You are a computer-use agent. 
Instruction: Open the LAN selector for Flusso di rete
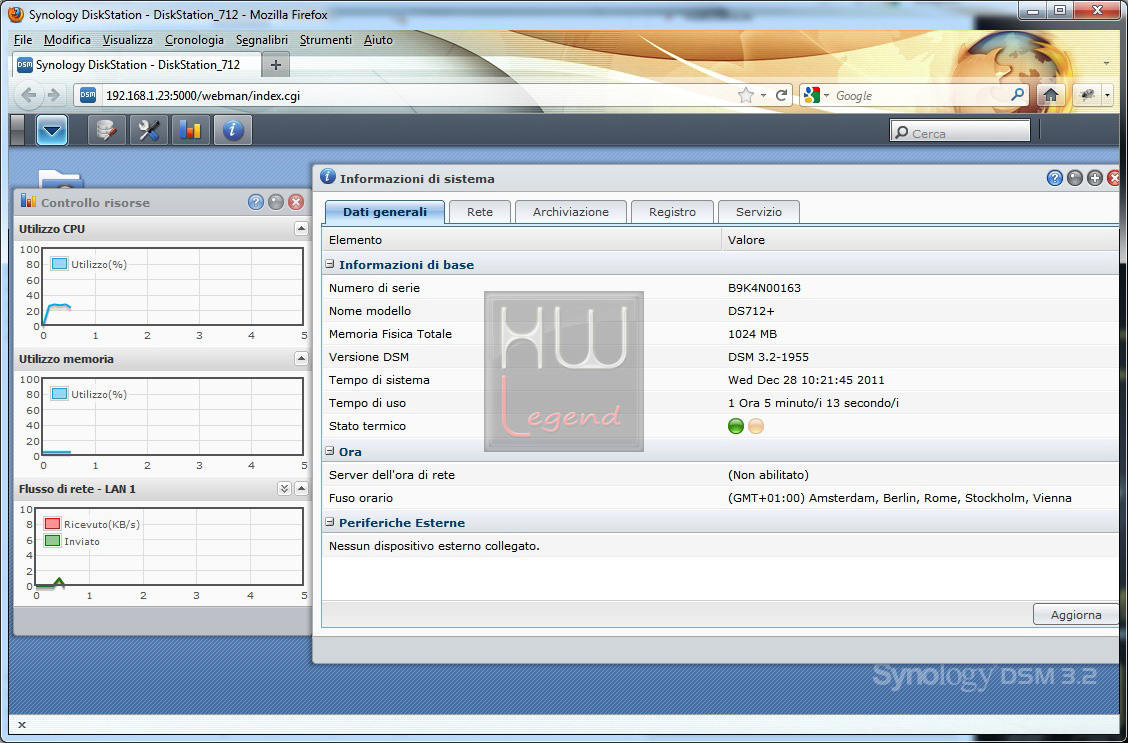284,488
